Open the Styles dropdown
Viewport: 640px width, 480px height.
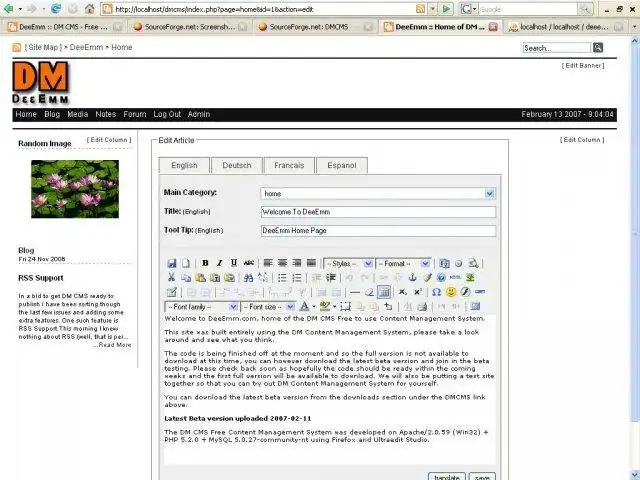pyautogui.click(x=348, y=264)
